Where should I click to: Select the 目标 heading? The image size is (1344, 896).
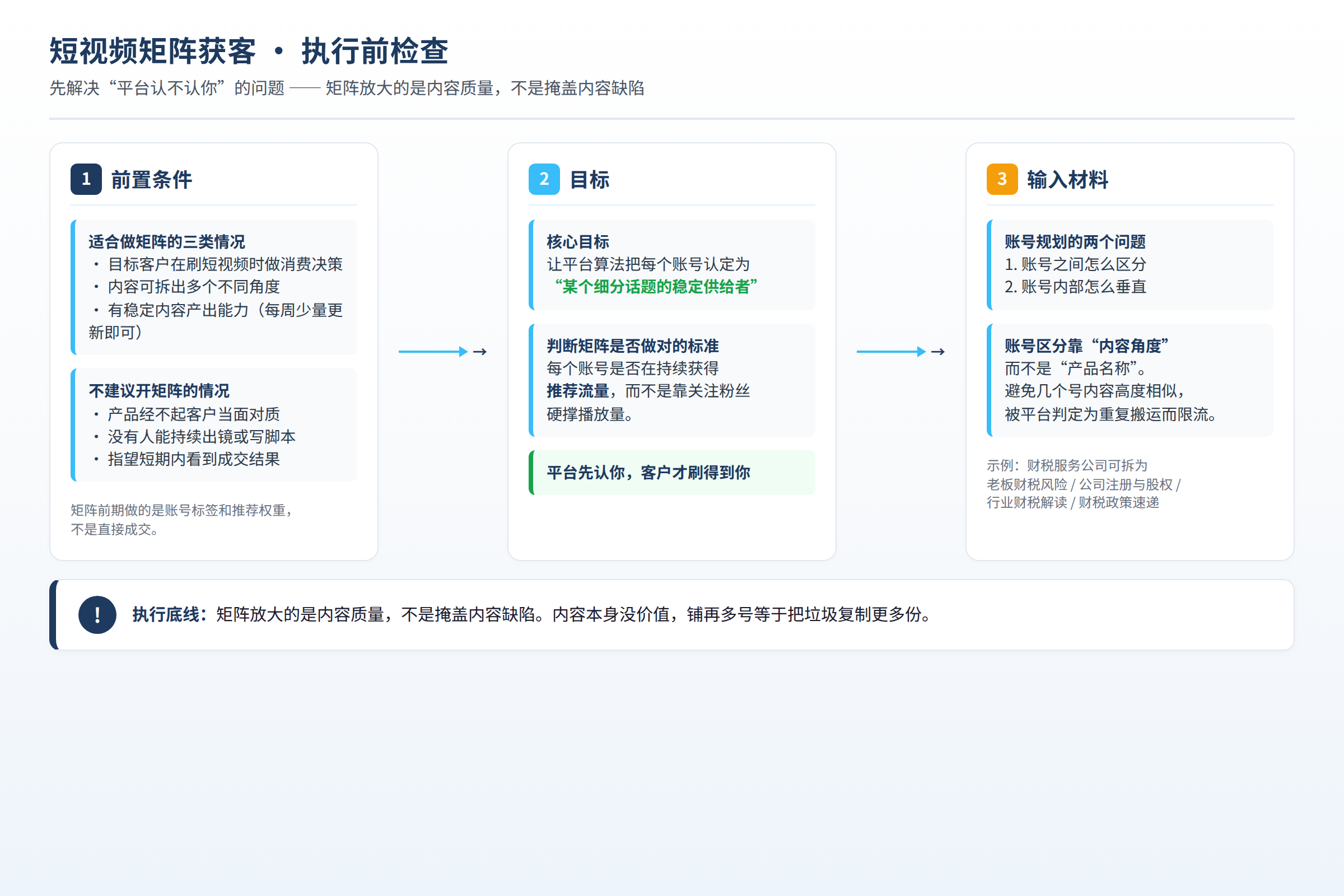[x=590, y=179]
